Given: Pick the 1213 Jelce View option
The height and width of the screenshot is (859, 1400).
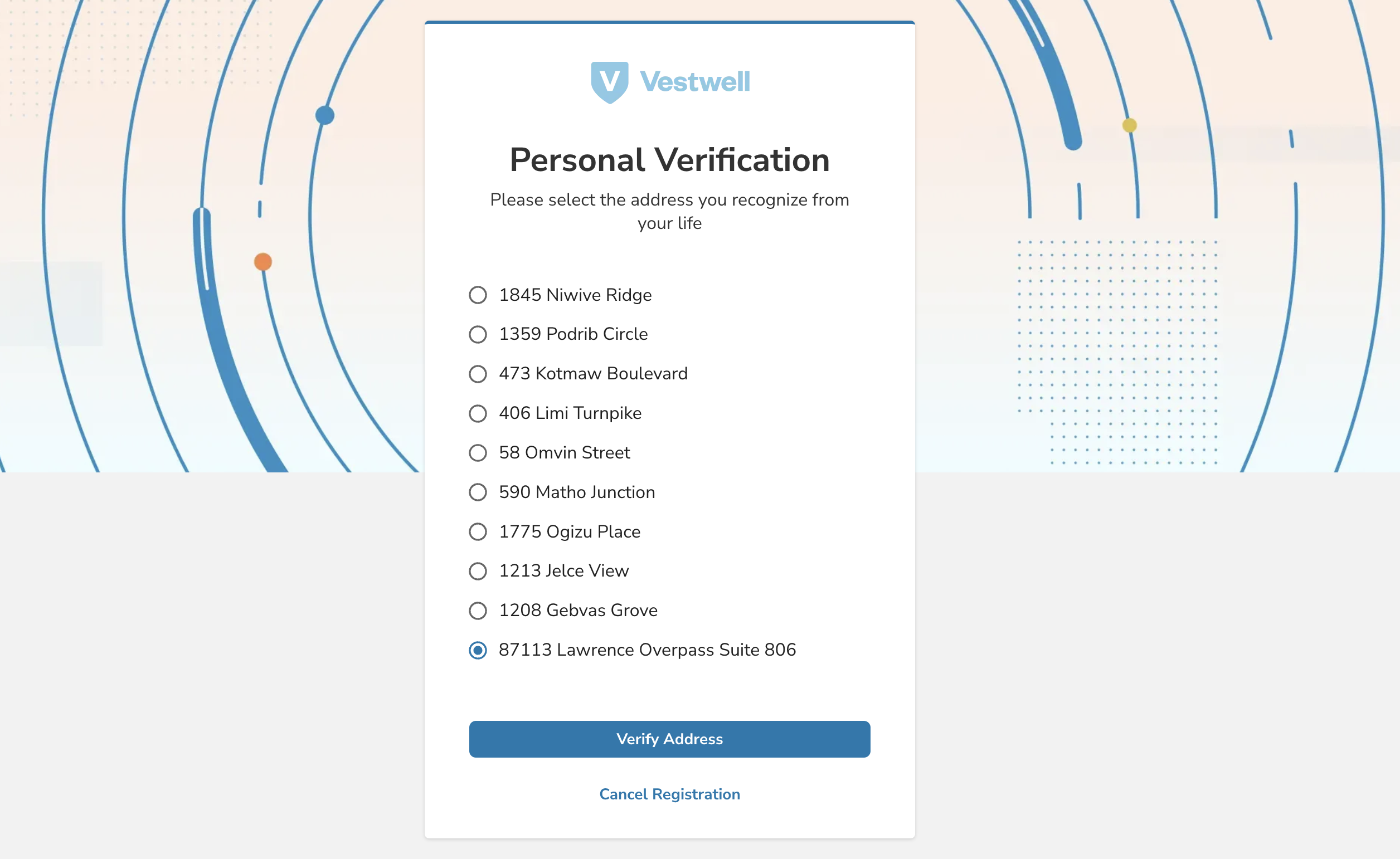Looking at the screenshot, I should (x=478, y=571).
